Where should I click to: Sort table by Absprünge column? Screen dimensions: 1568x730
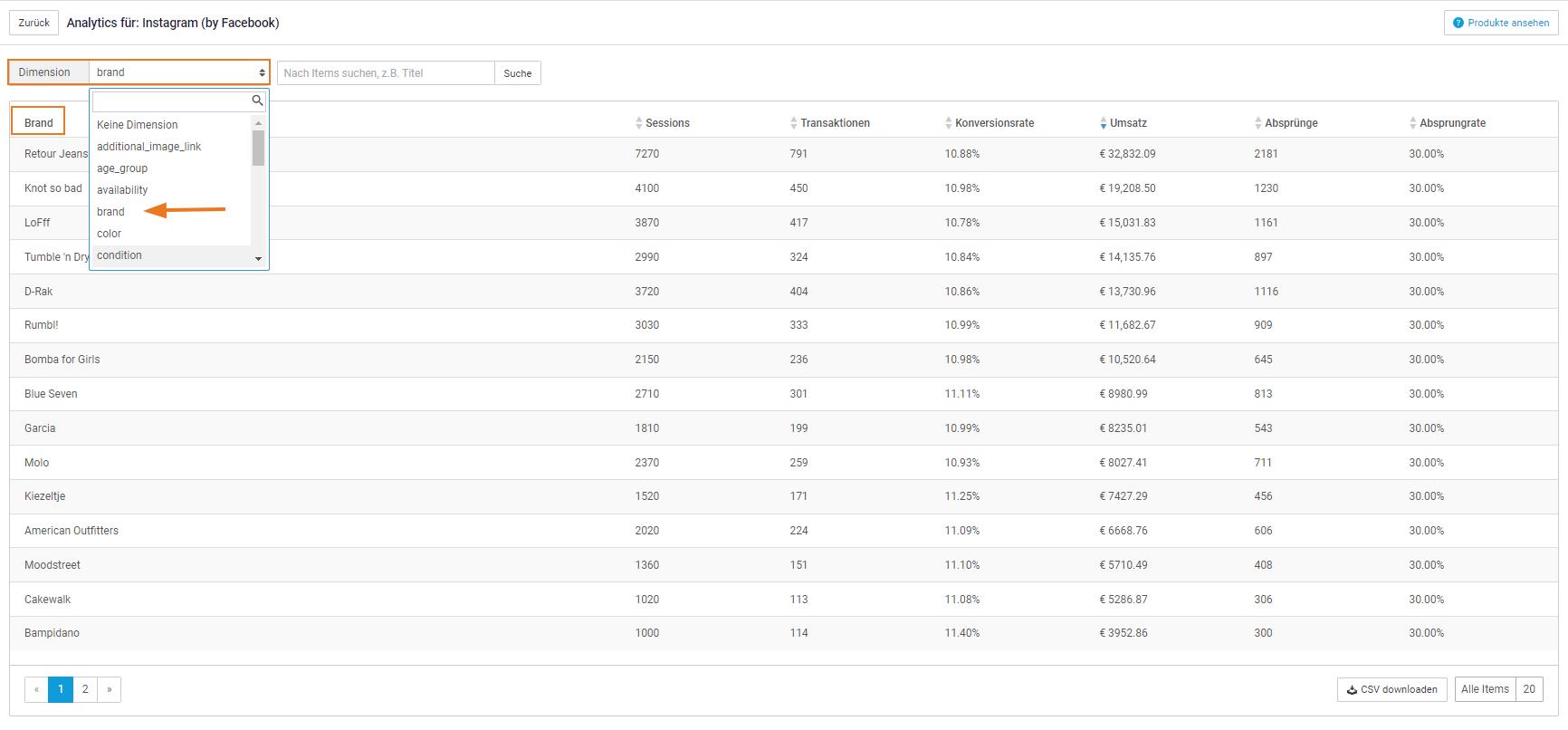(1286, 123)
